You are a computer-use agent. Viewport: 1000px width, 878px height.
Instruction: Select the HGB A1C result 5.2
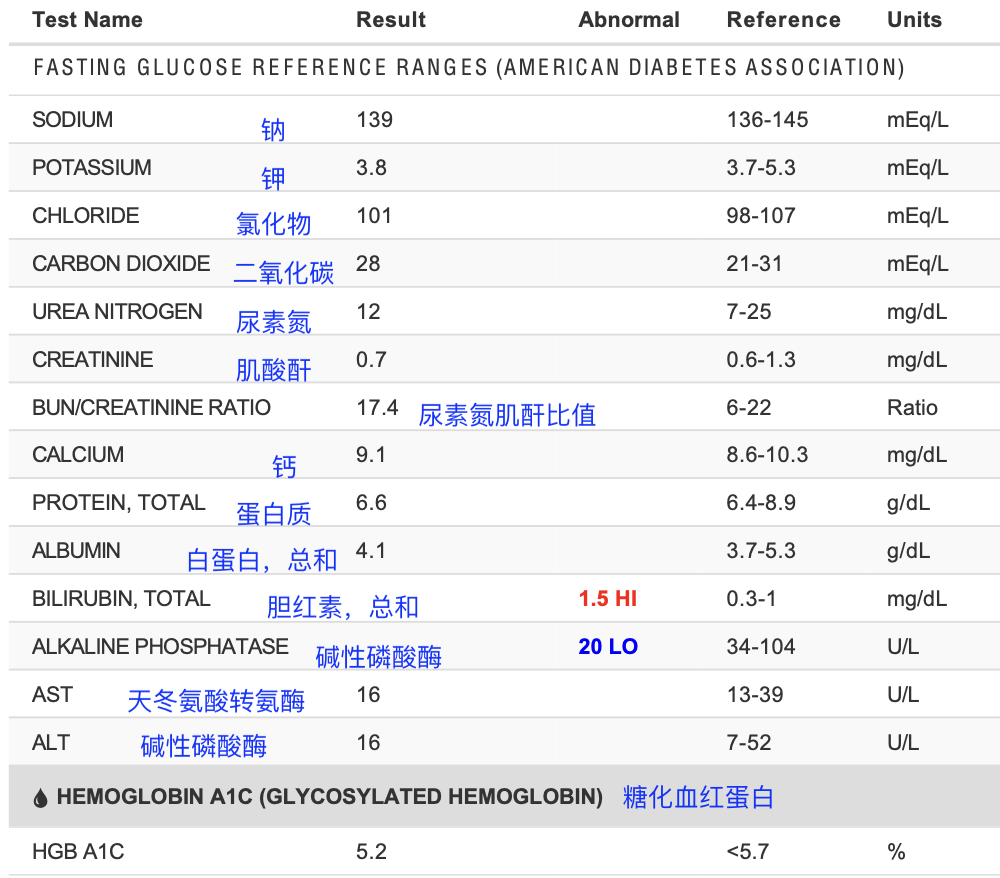tap(371, 852)
